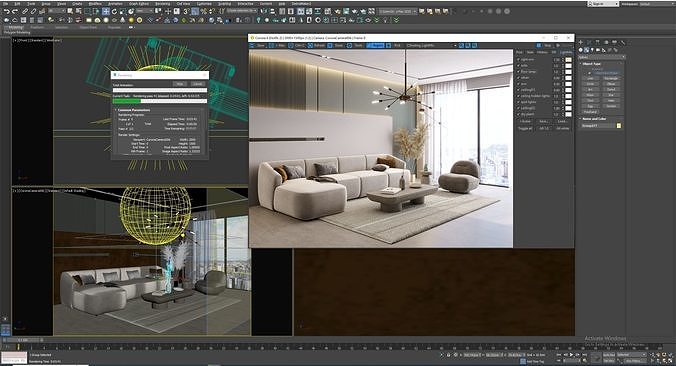The height and width of the screenshot is (366, 676).
Task: Uncheck the floor lamp LightMix layer
Action: (x=518, y=72)
